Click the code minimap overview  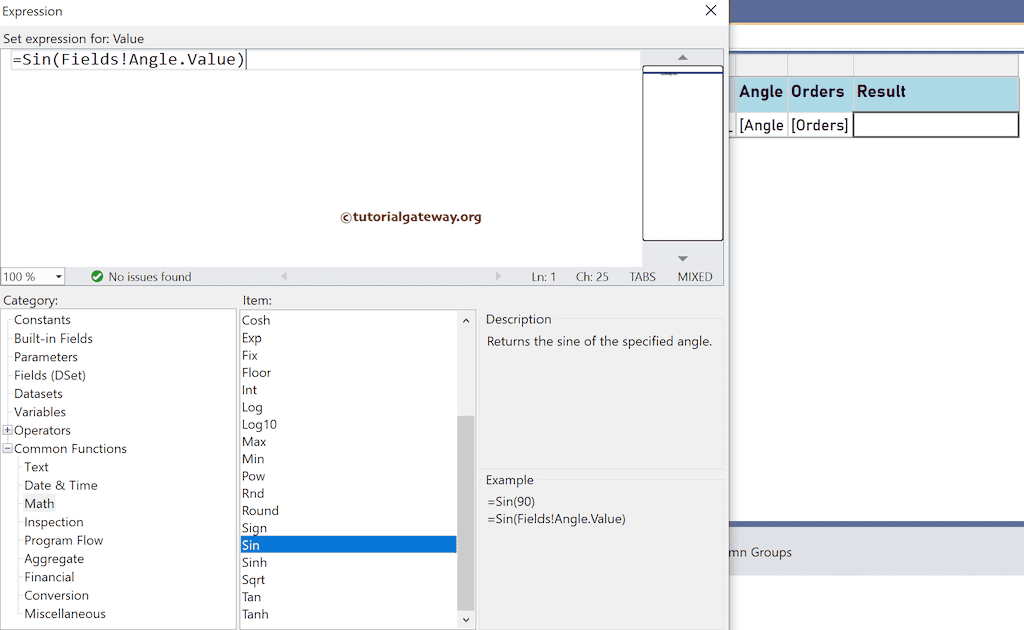click(682, 153)
